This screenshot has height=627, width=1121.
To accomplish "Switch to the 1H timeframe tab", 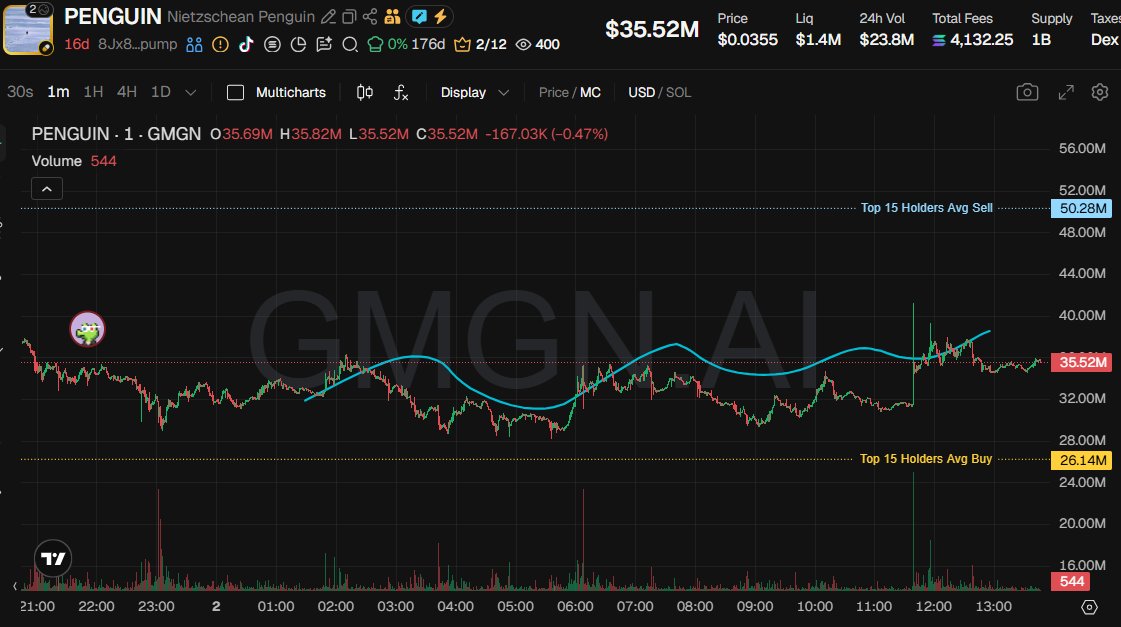I will (92, 92).
